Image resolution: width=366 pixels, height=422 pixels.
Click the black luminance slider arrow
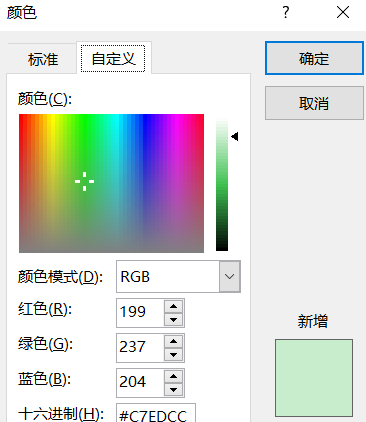(235, 136)
